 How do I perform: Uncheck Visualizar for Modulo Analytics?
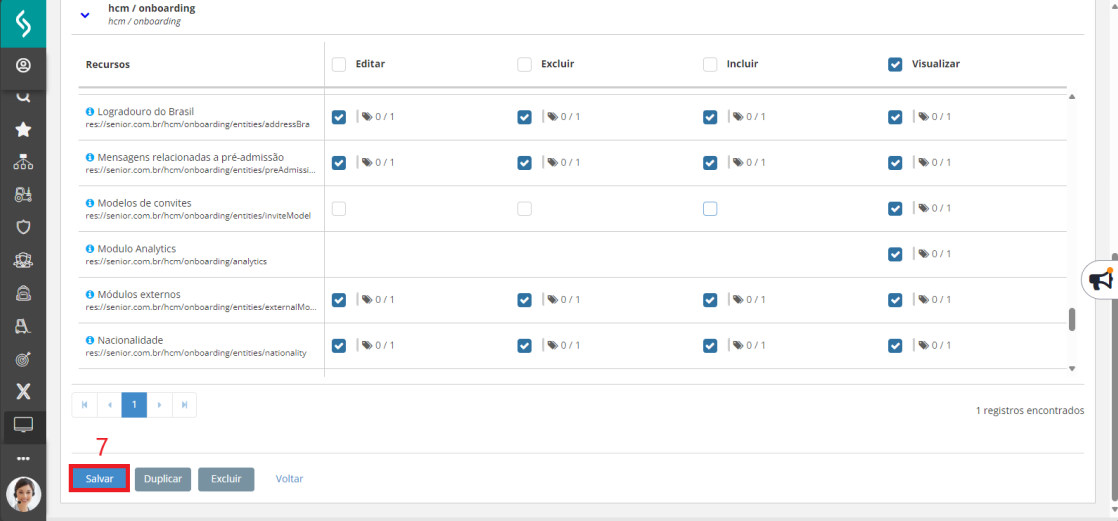896,254
